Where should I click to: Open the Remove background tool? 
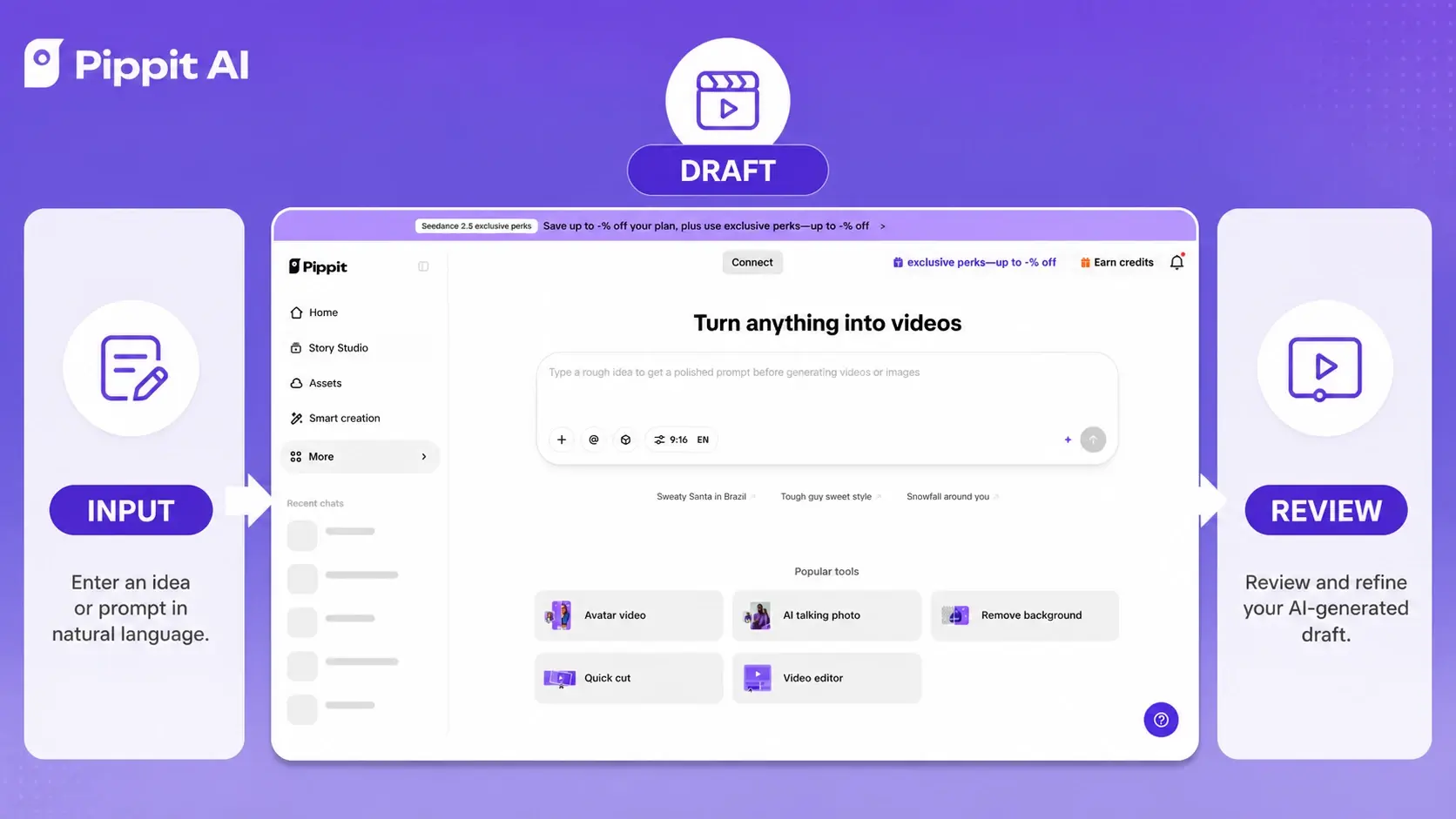[x=1025, y=615]
